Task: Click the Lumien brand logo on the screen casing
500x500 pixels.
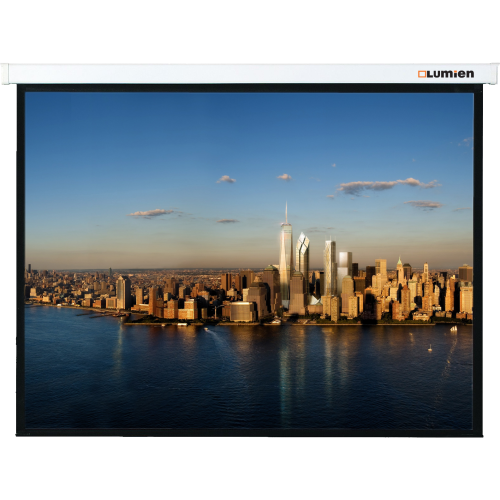Action: [446, 74]
